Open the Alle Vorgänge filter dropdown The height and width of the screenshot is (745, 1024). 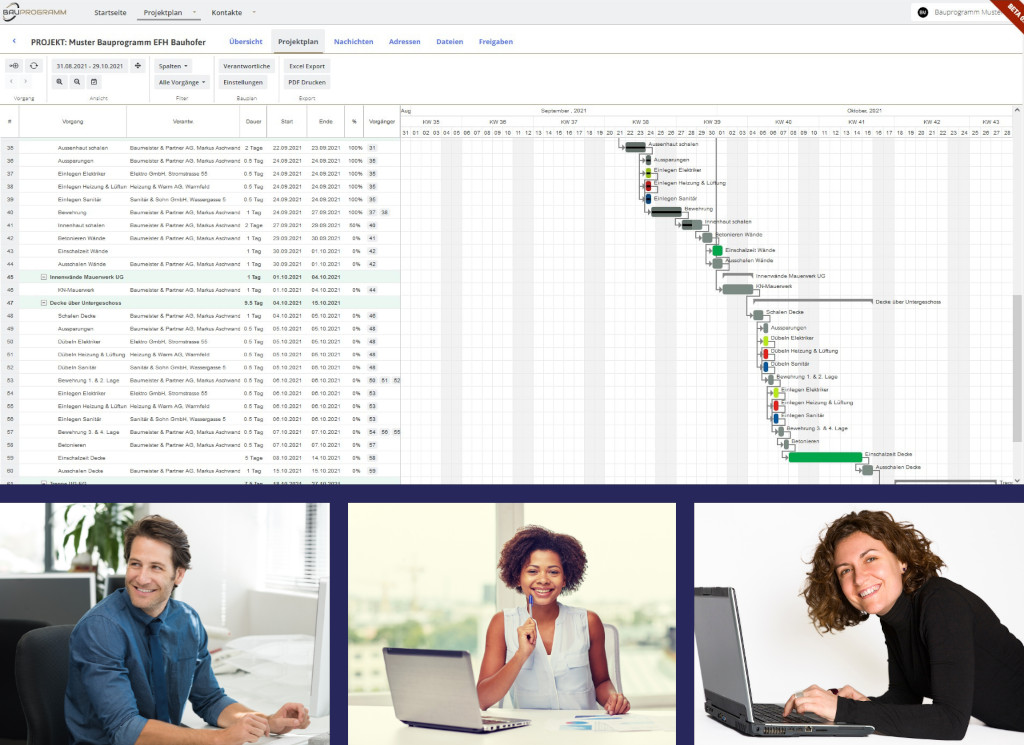click(183, 82)
